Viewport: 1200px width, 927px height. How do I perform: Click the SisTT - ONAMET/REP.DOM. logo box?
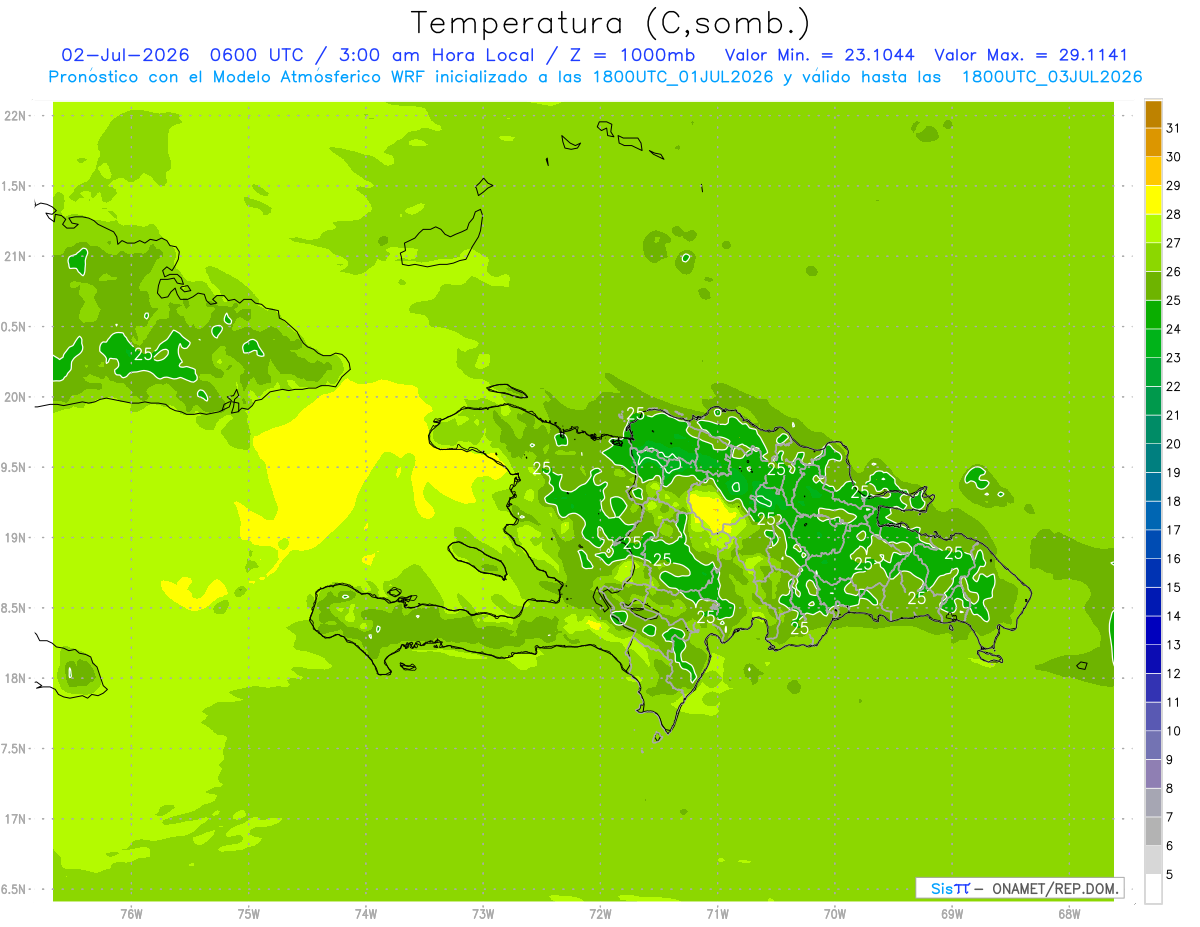coord(1020,888)
